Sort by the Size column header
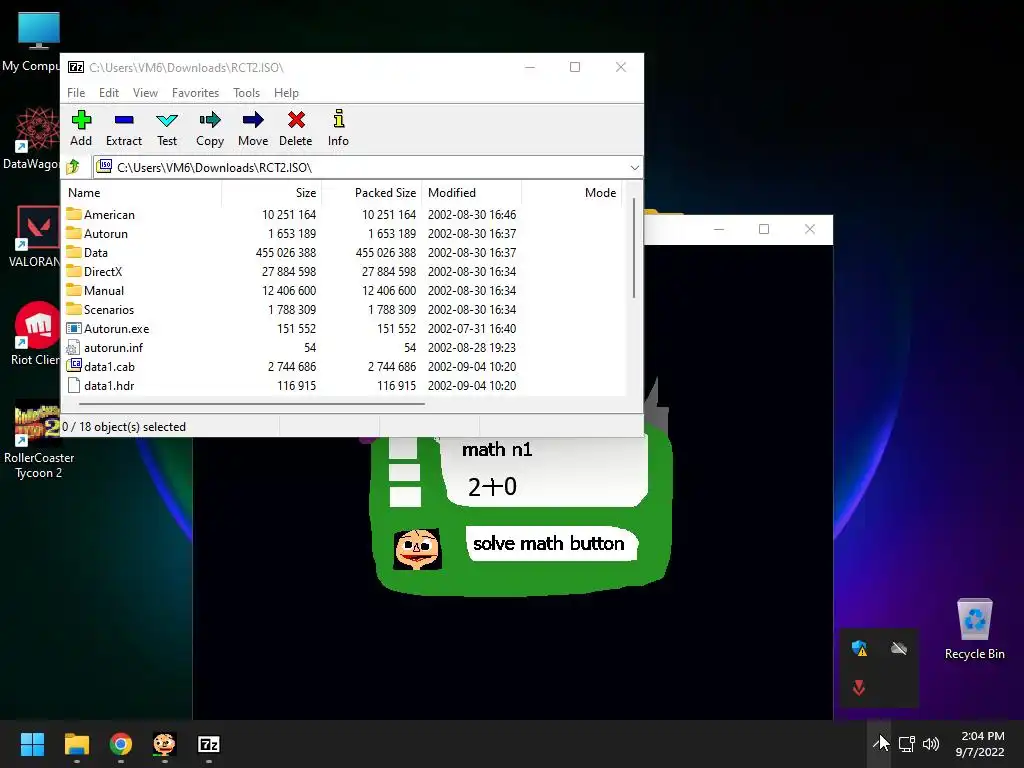Viewport: 1024px width, 768px height. coord(272,193)
